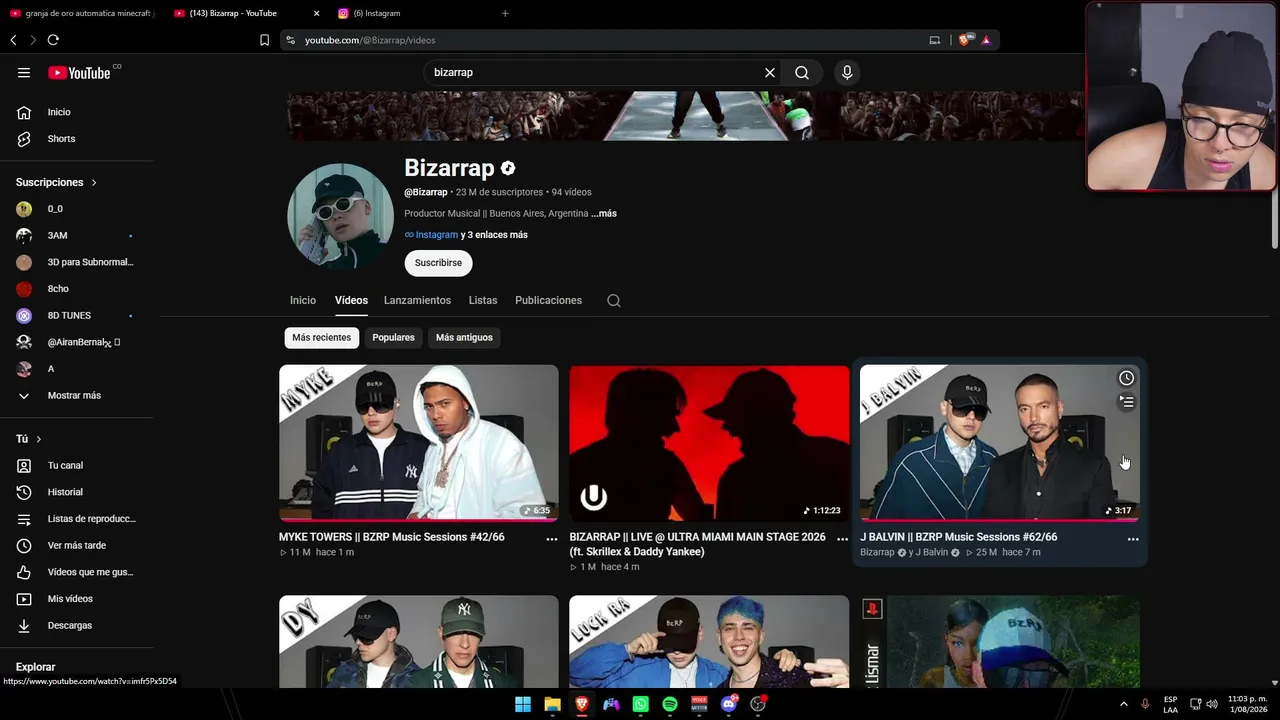Play the ULTRA MIAMI live thumbnail
Image resolution: width=1280 pixels, height=720 pixels.
point(709,443)
